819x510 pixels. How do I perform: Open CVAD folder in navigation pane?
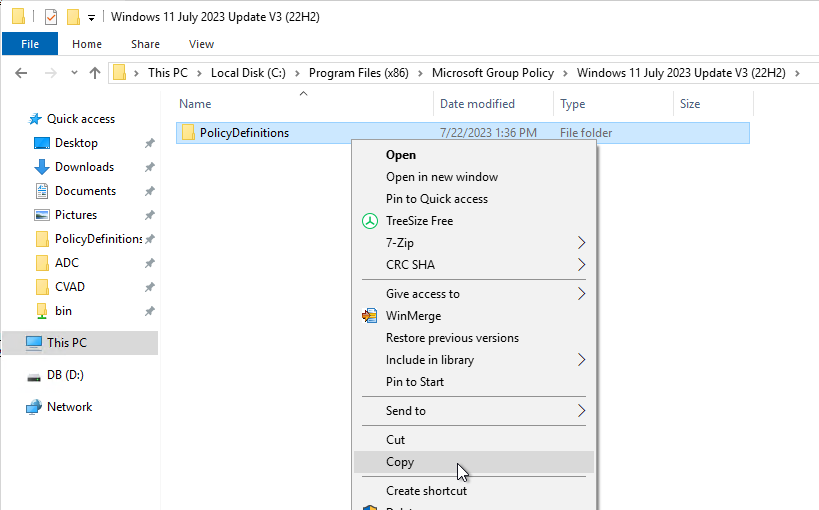(x=69, y=287)
